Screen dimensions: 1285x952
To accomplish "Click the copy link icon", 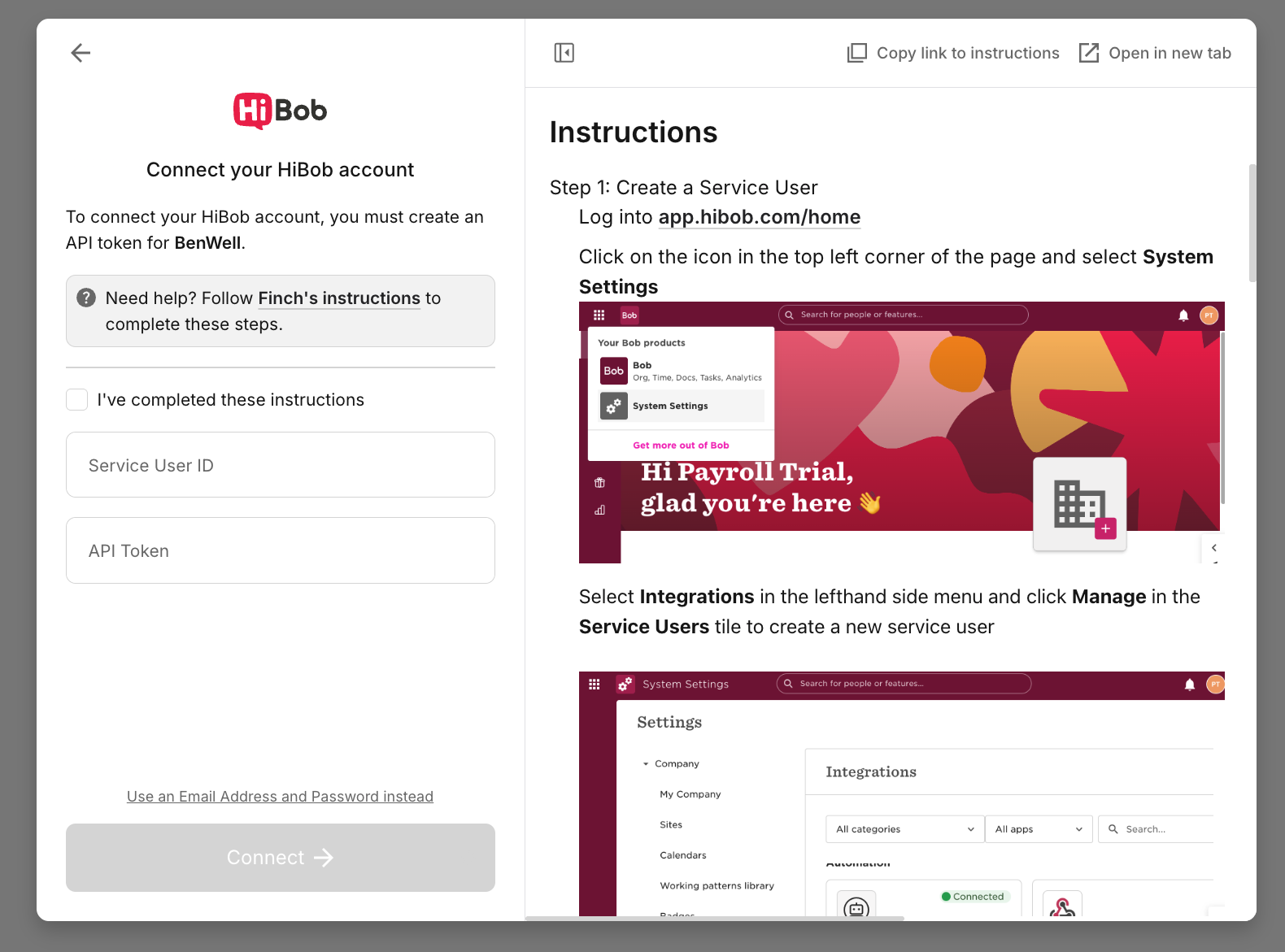I will coord(856,53).
